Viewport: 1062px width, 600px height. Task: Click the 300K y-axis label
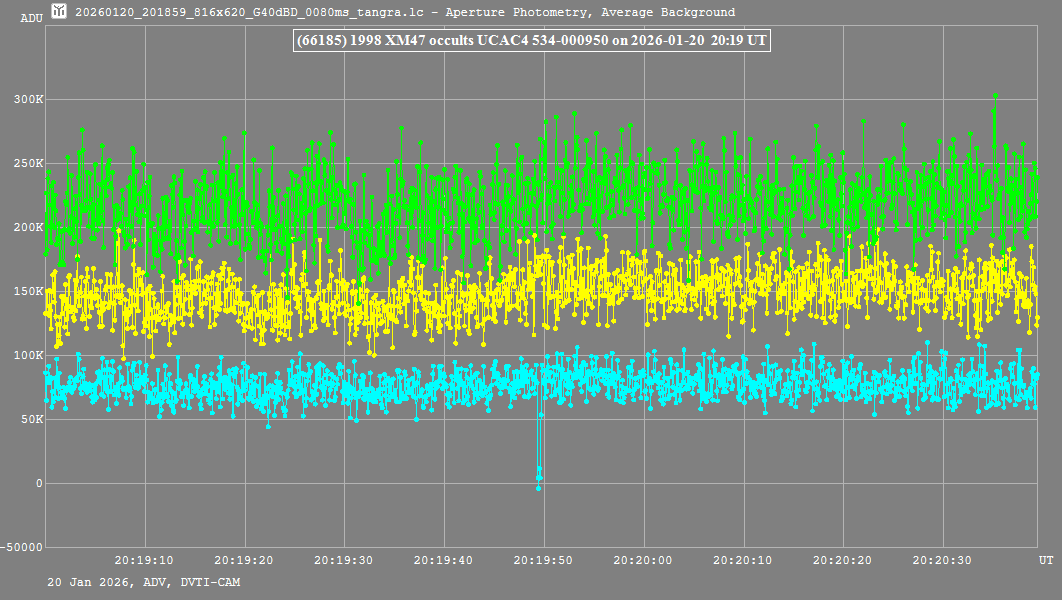pos(26,100)
